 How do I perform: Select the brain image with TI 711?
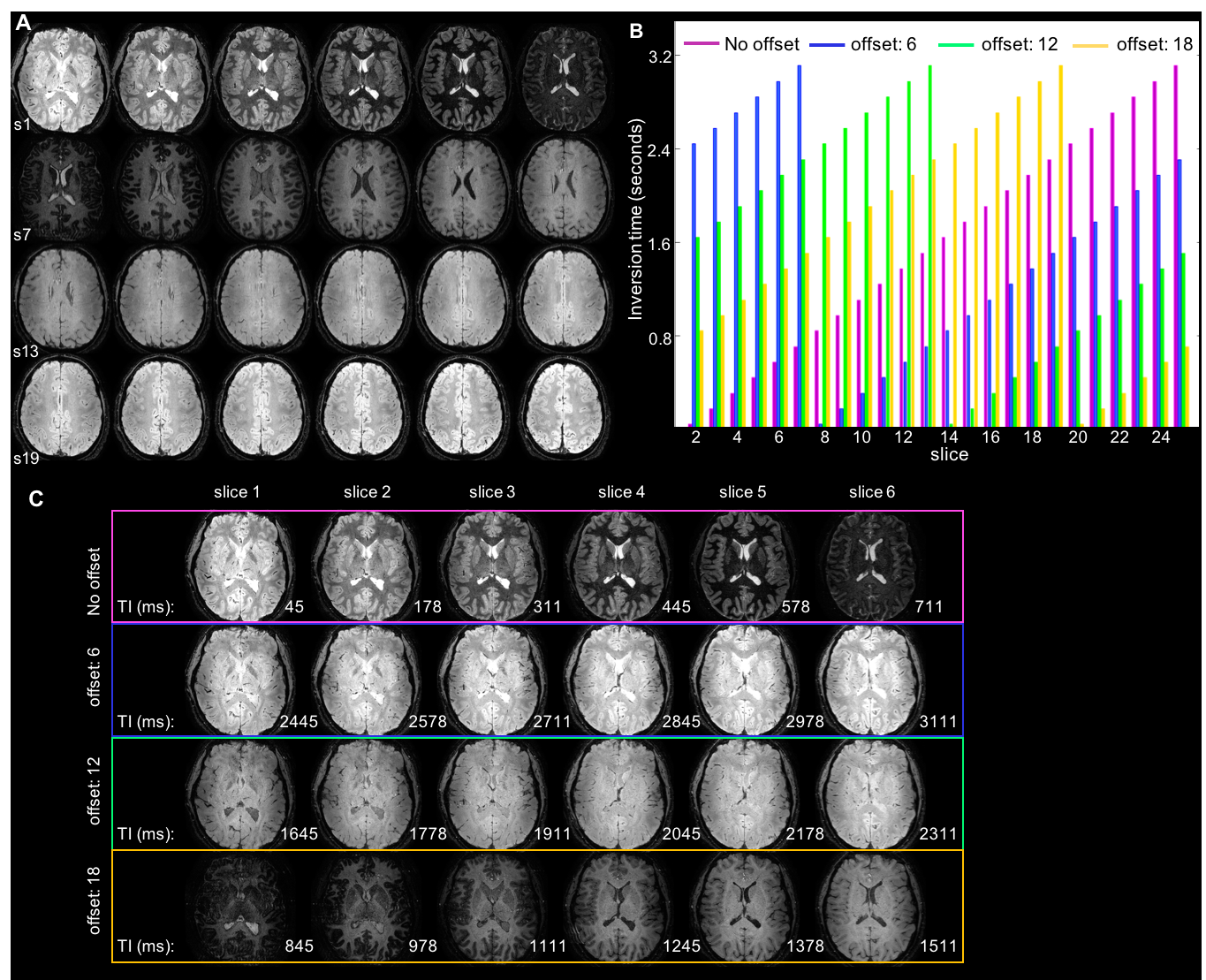point(872,567)
